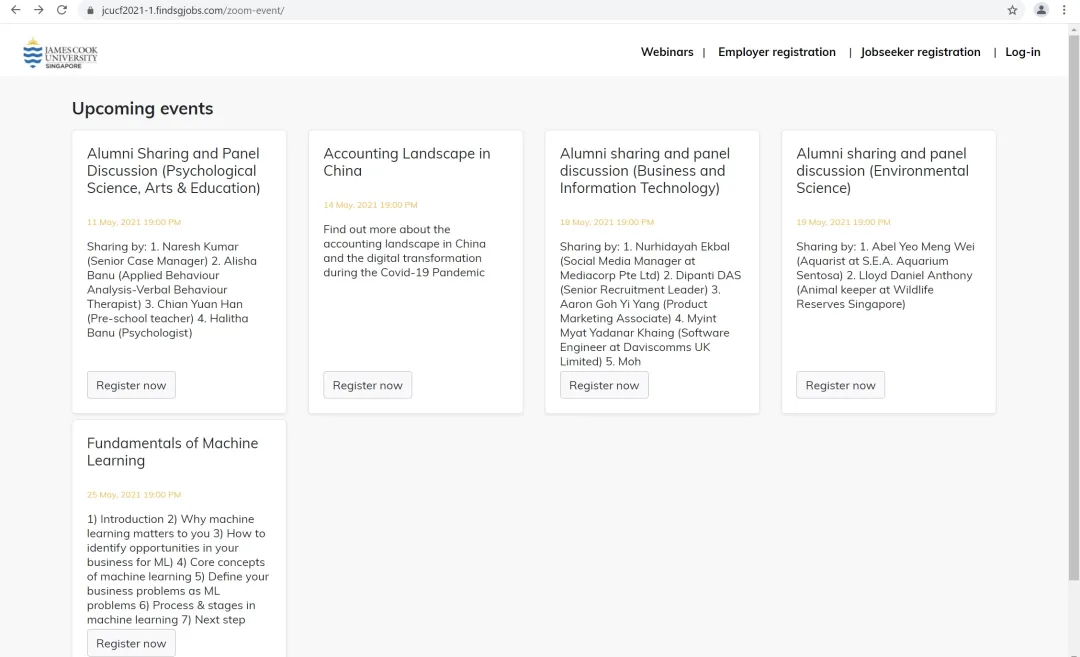Click the padlock site info icon

pos(91,10)
